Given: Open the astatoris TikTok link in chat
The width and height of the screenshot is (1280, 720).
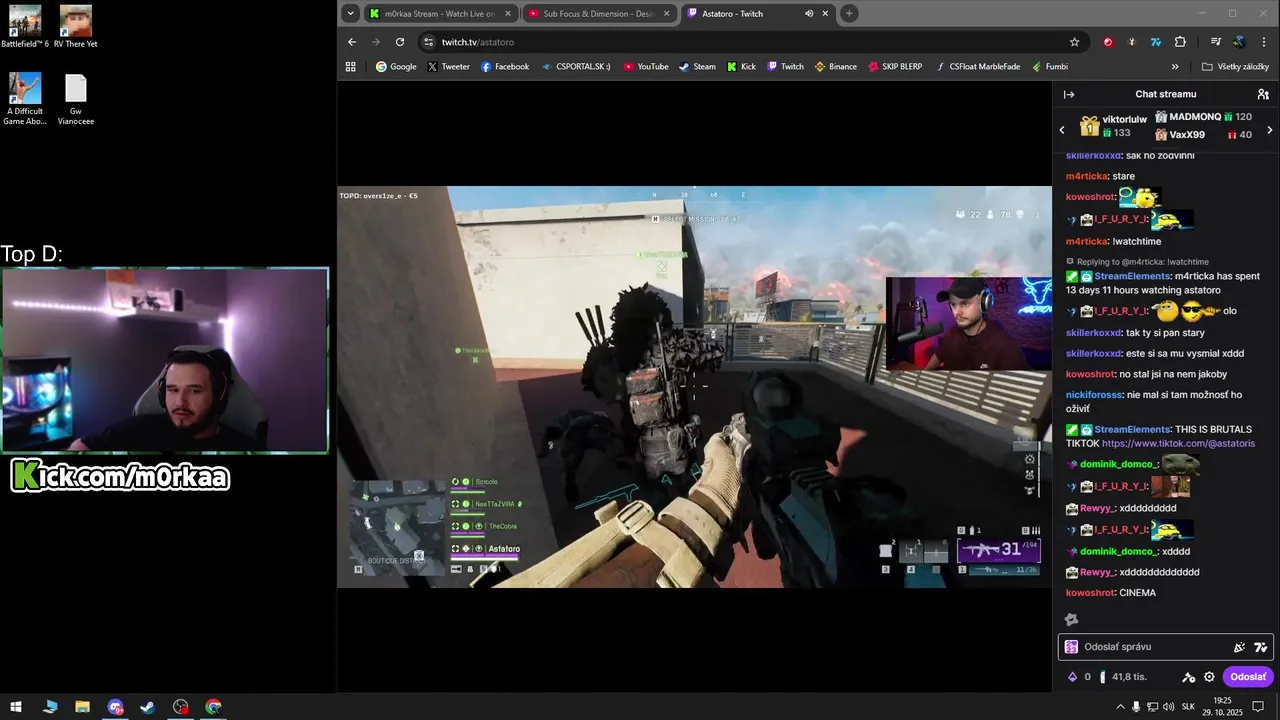Looking at the screenshot, I should coord(1178,443).
